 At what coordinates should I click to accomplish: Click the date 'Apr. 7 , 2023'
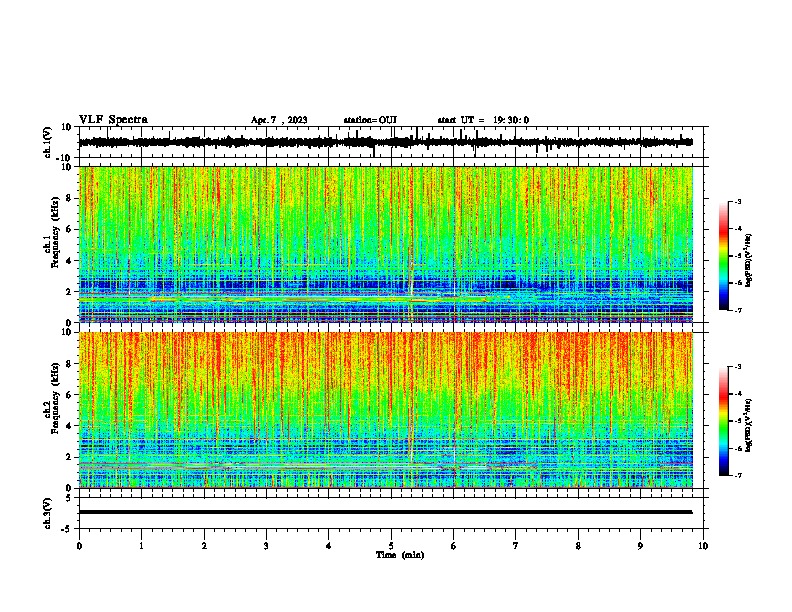279,120
